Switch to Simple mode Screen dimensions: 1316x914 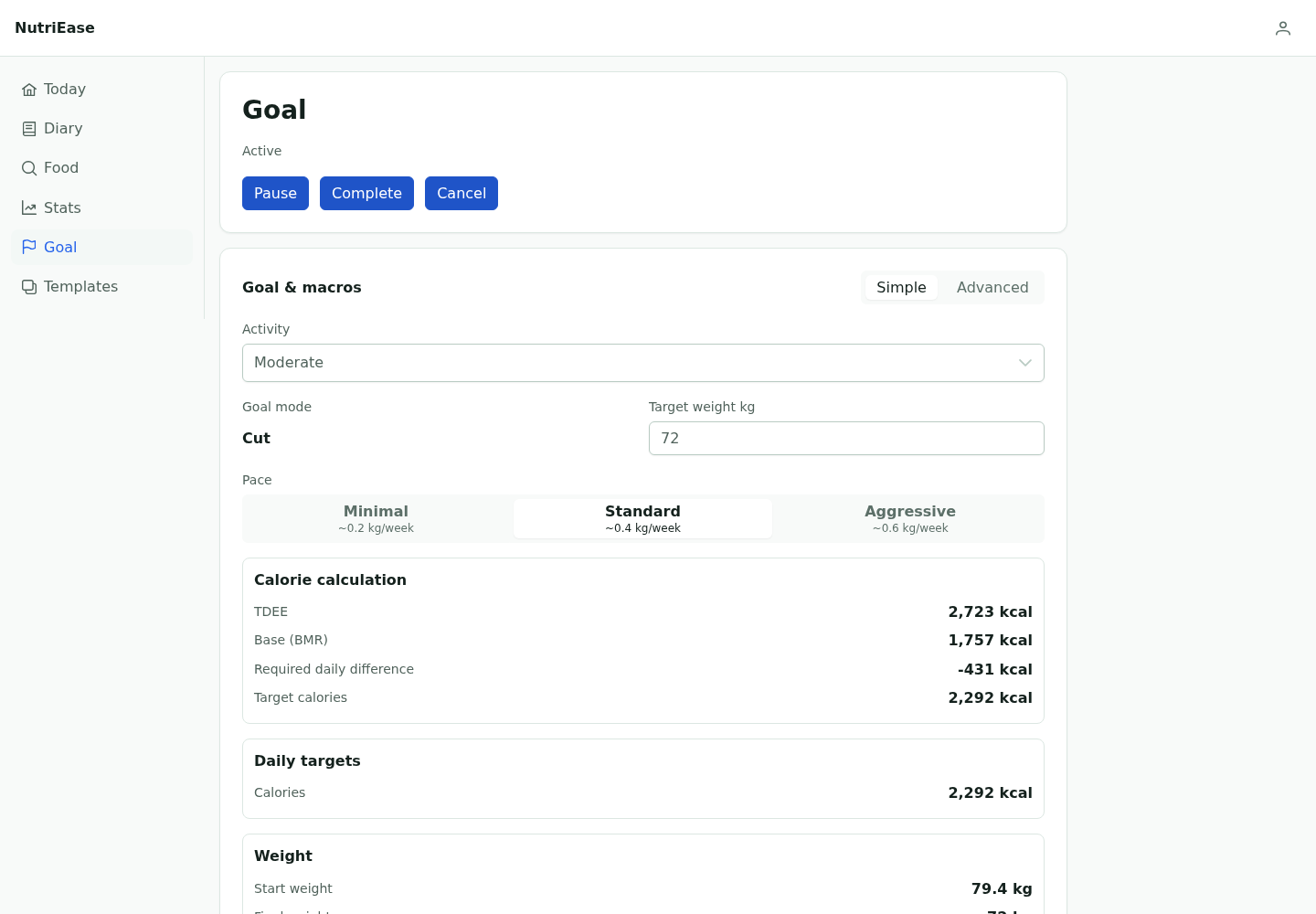pyautogui.click(x=901, y=288)
